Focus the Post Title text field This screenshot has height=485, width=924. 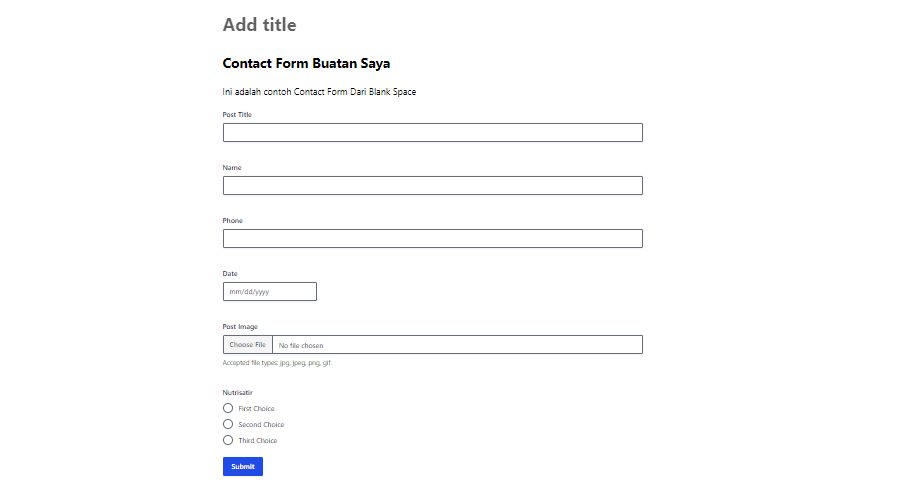point(433,133)
